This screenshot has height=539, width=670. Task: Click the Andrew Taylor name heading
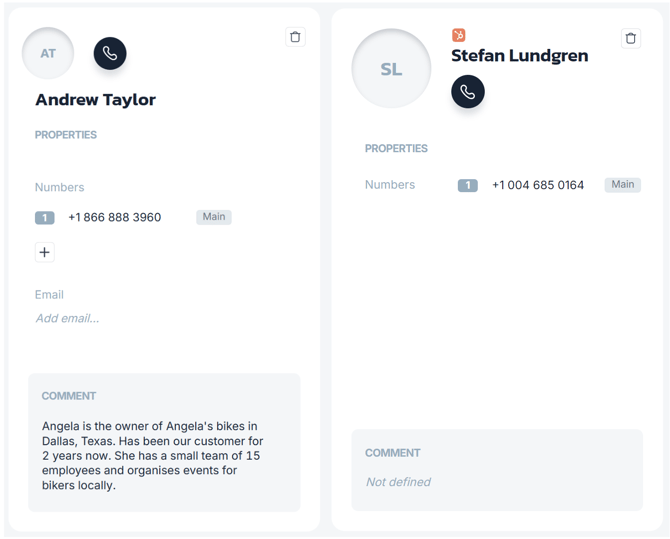(x=95, y=100)
